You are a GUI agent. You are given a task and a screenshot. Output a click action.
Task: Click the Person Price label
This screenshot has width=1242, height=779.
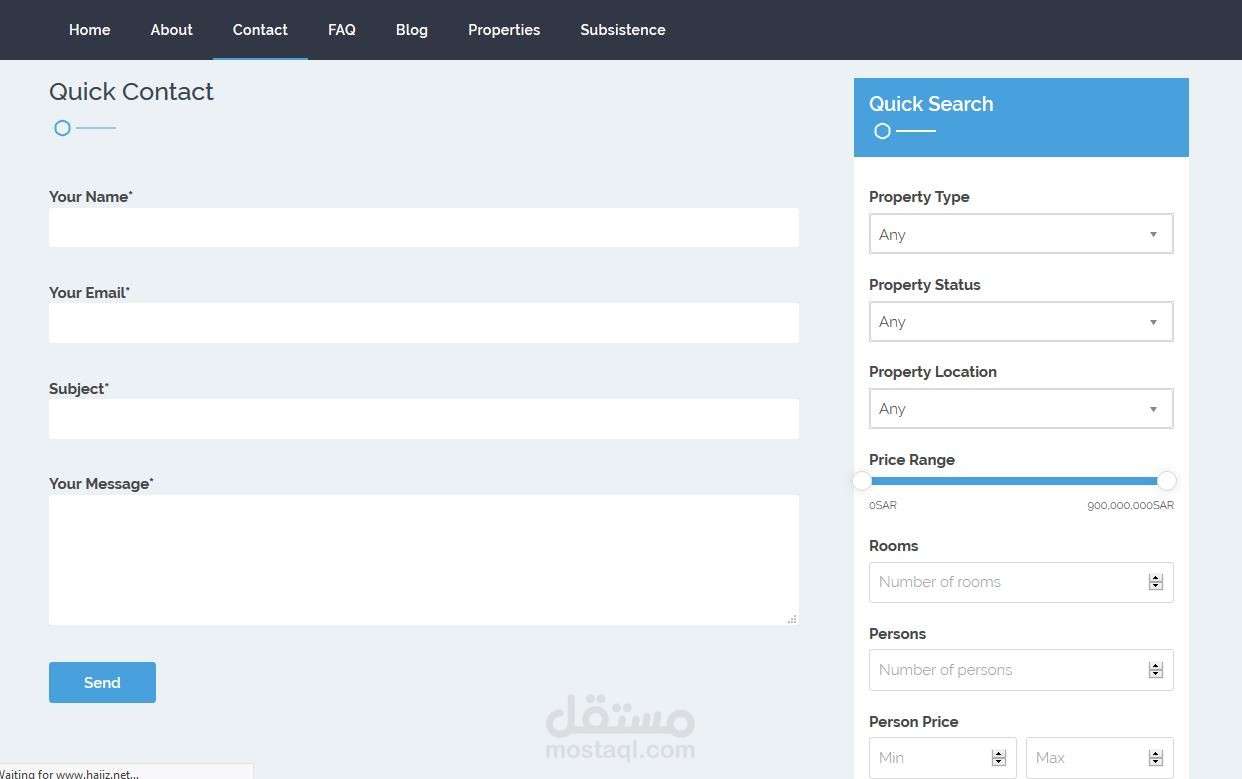pos(914,722)
